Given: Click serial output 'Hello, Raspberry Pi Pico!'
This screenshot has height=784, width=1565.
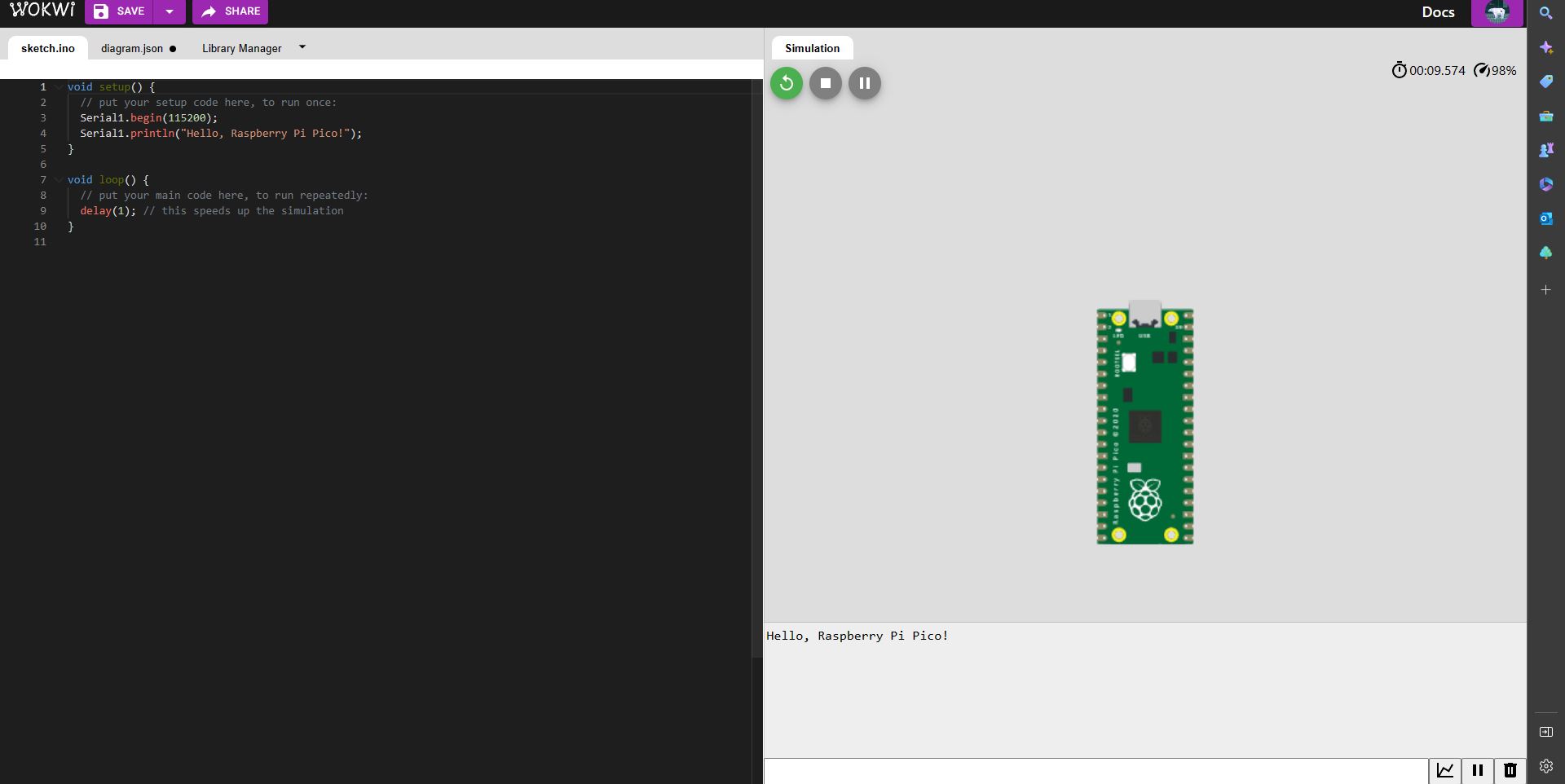Looking at the screenshot, I should (x=857, y=636).
